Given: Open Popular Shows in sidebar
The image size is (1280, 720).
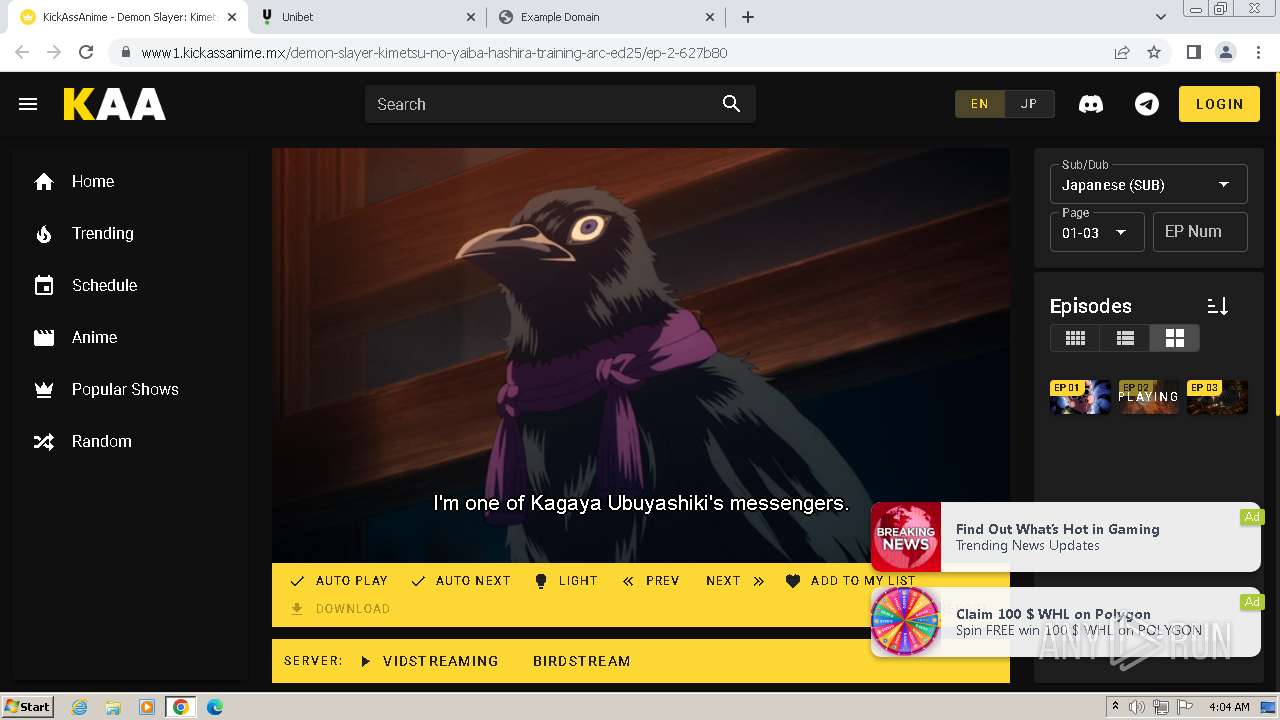Looking at the screenshot, I should coord(130,389).
